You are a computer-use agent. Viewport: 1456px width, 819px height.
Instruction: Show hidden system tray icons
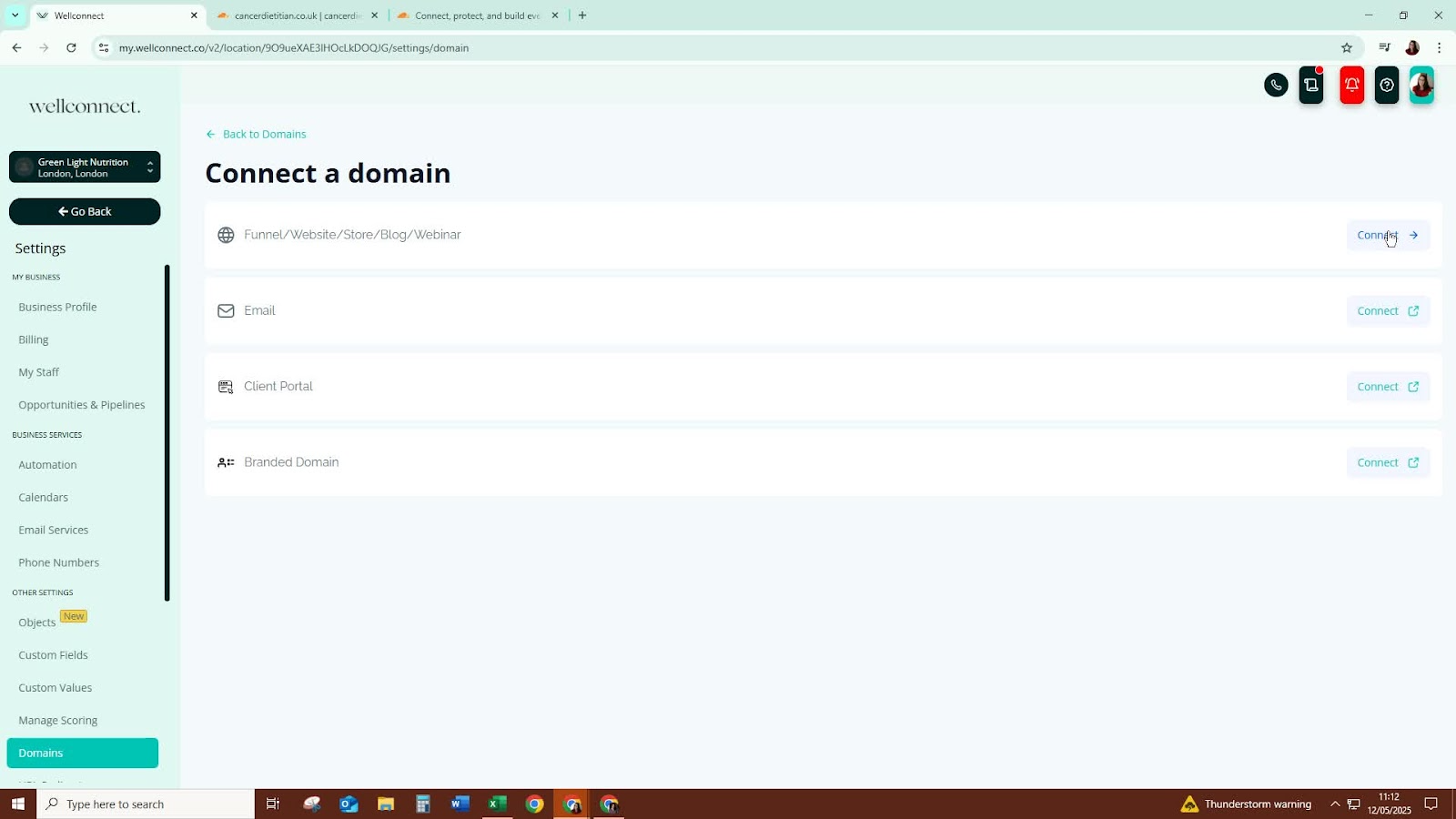coord(1335,804)
